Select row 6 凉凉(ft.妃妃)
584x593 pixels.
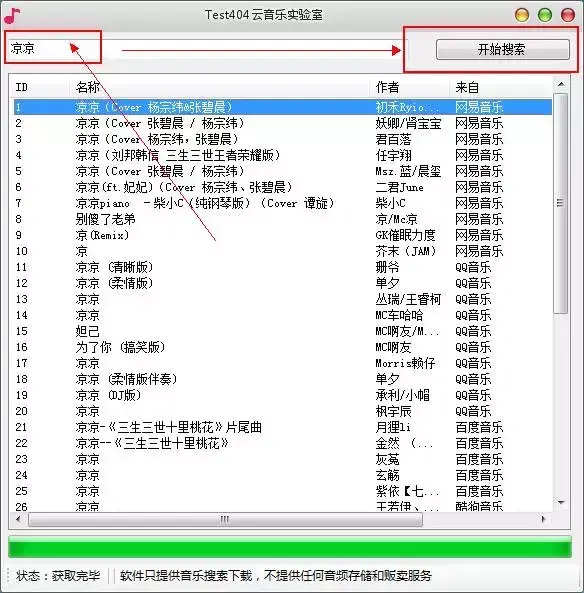(283, 187)
